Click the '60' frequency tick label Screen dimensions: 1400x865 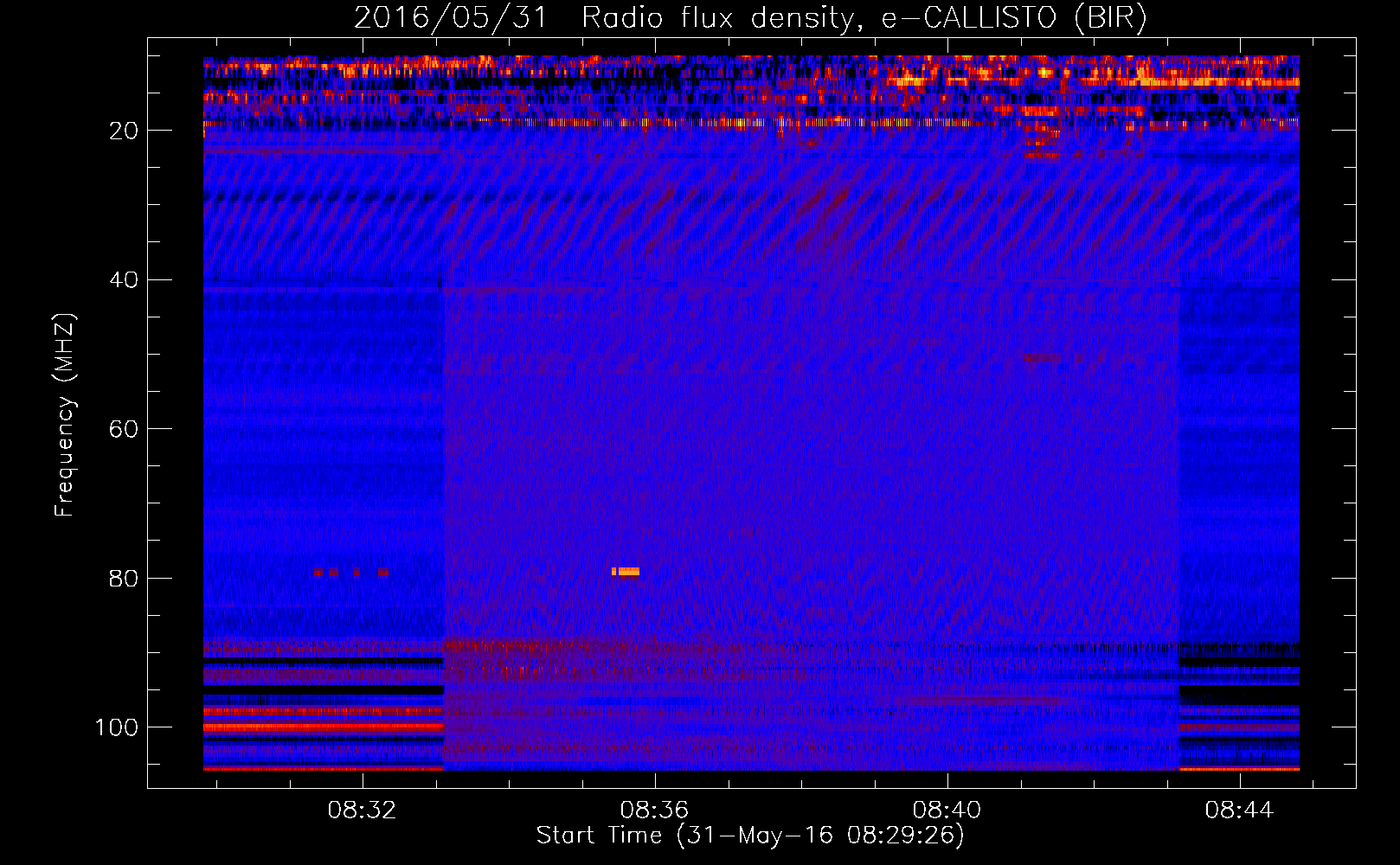[x=124, y=429]
